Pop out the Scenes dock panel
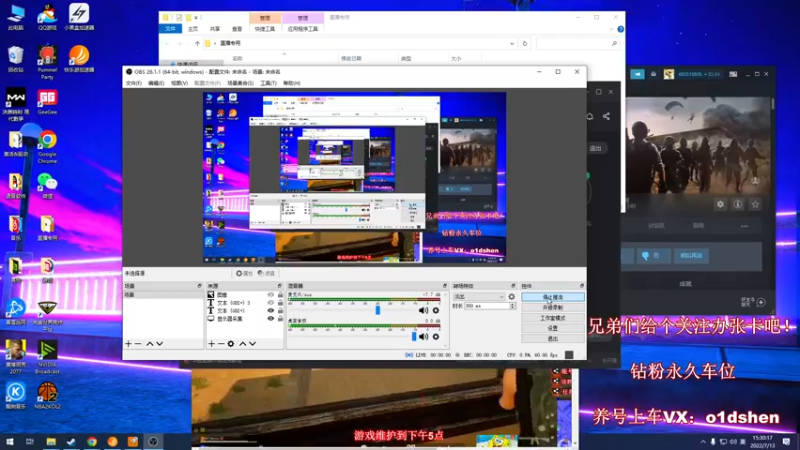 199,286
